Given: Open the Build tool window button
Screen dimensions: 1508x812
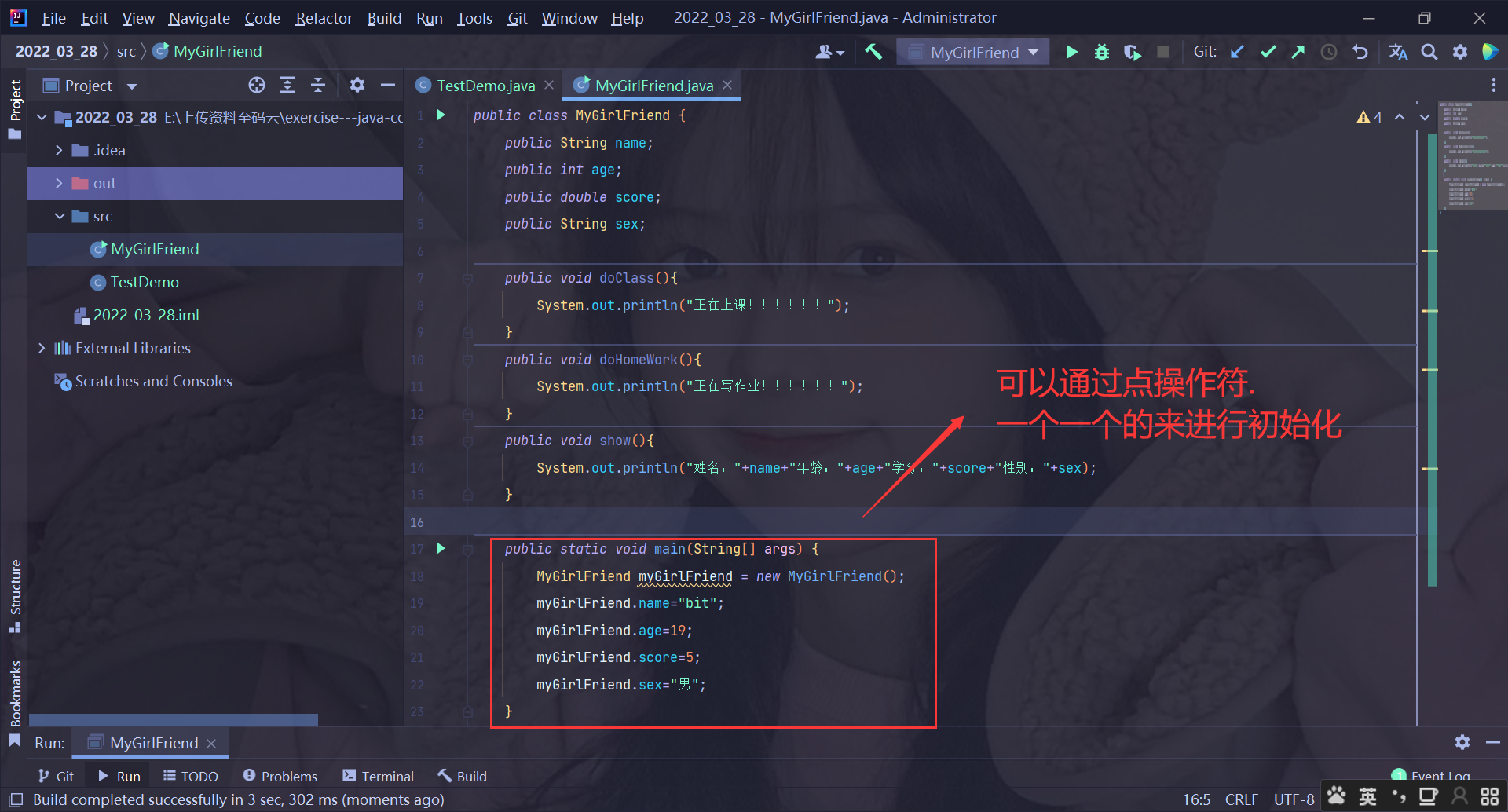Looking at the screenshot, I should click(x=463, y=776).
